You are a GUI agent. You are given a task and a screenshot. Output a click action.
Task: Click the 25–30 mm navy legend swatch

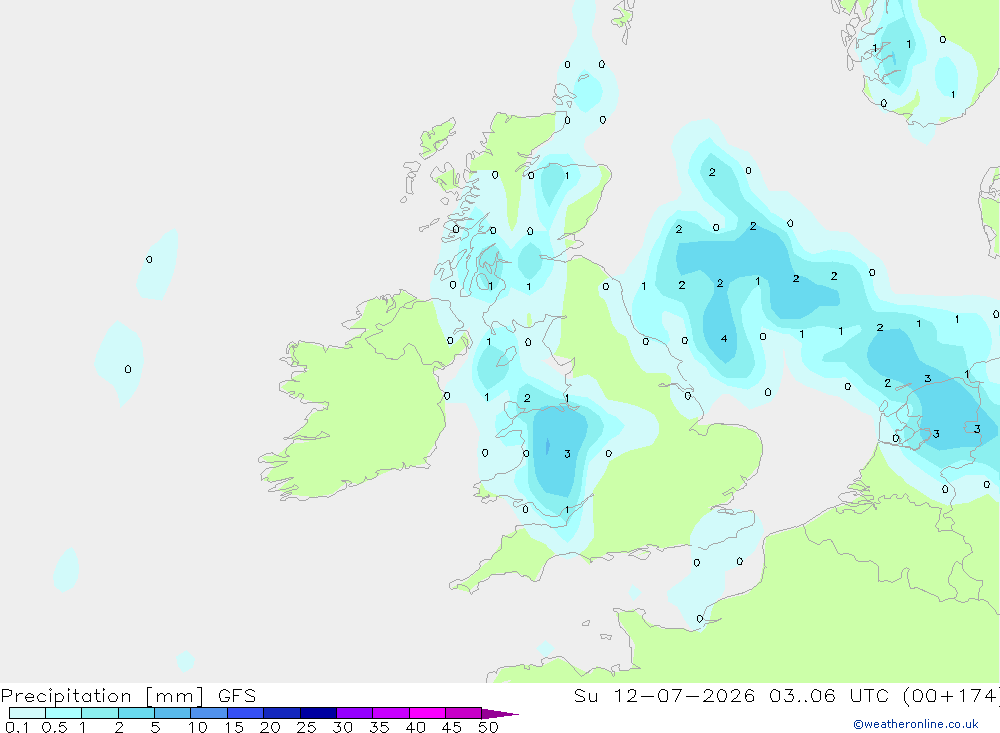click(x=318, y=713)
